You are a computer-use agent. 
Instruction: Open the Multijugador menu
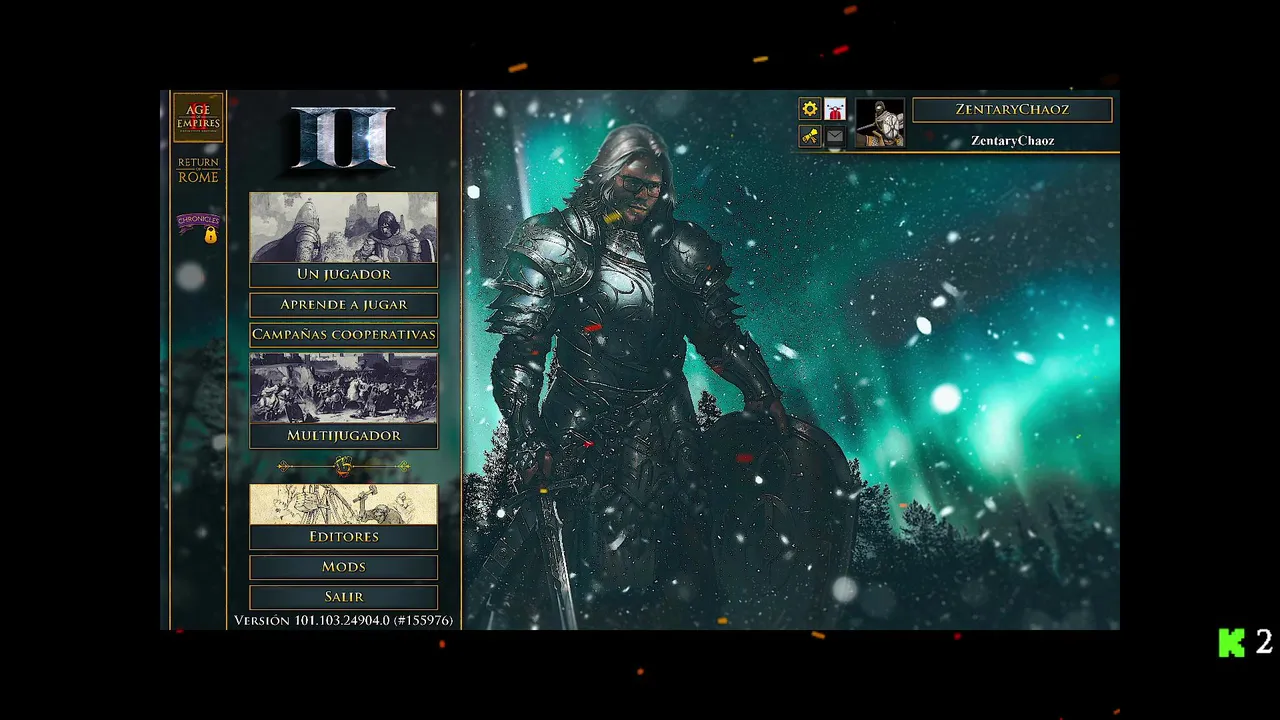pyautogui.click(x=343, y=436)
